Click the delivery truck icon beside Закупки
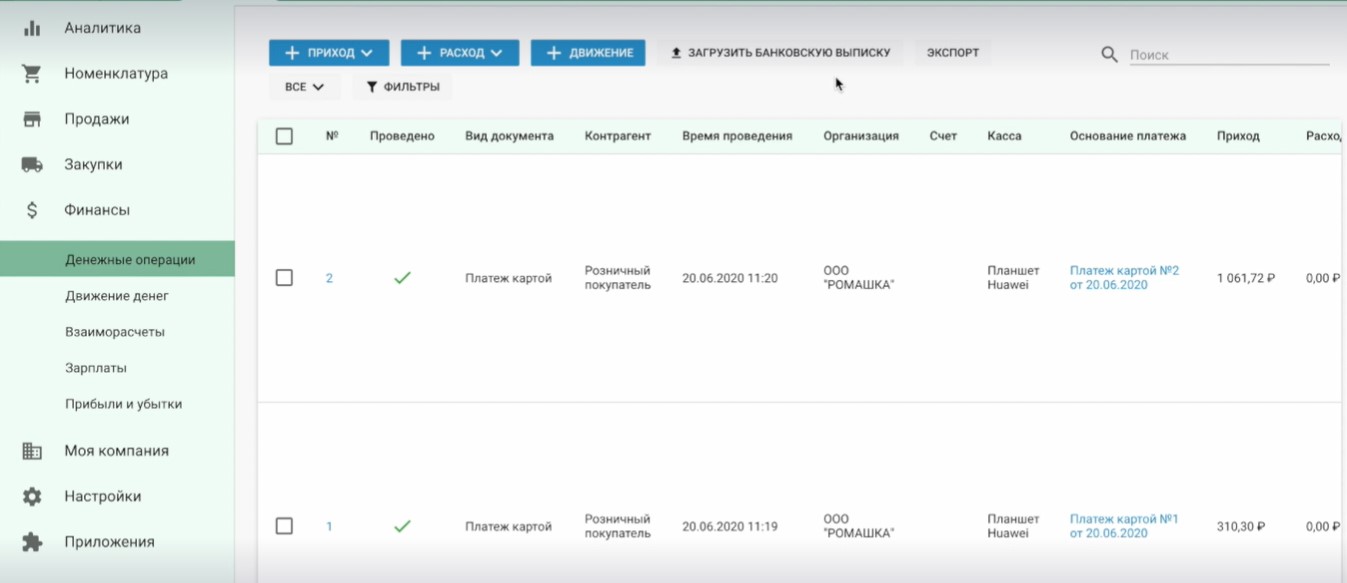 coord(32,165)
